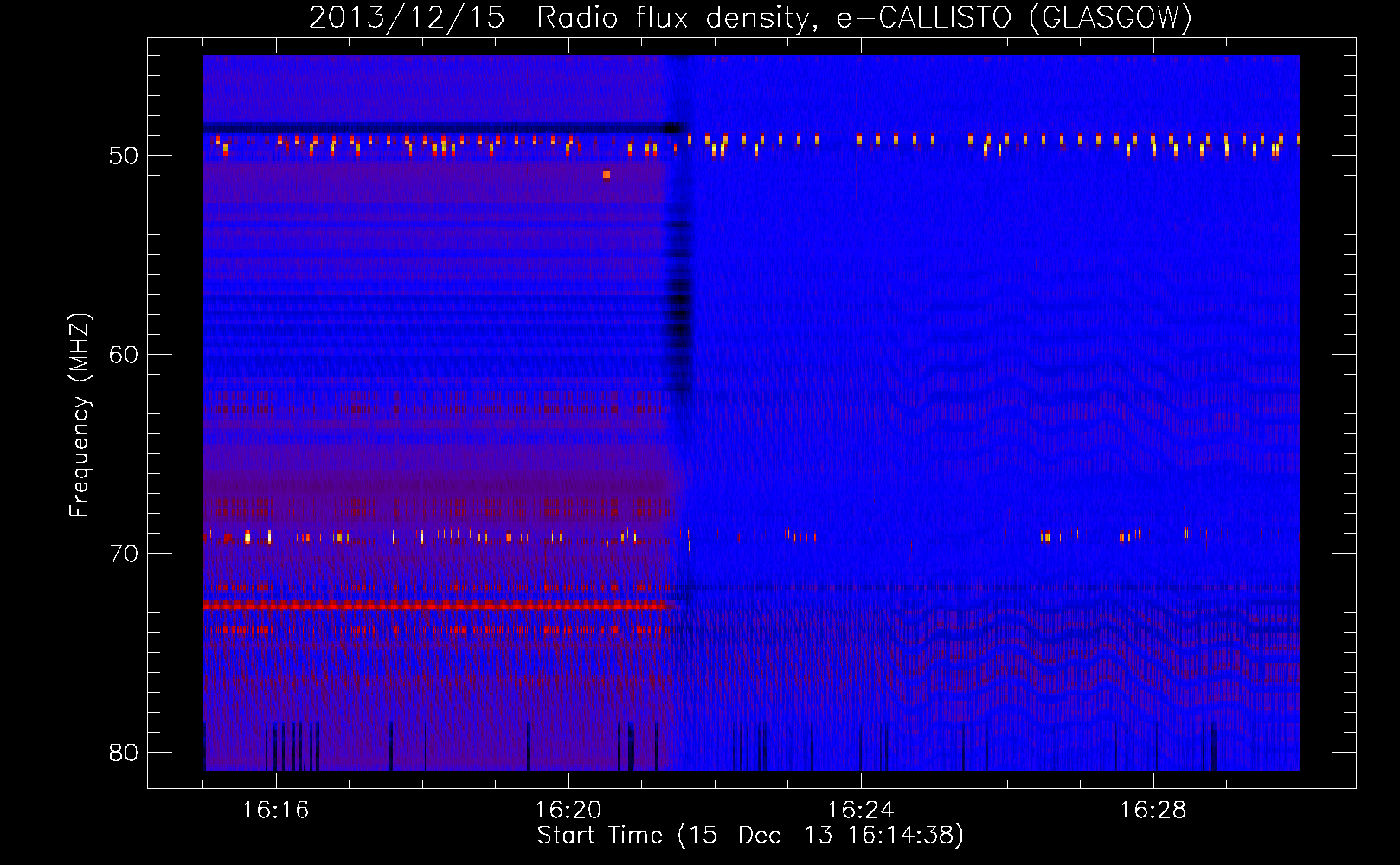The height and width of the screenshot is (865, 1400).
Task: Click the 50 frequency tick label
Action: point(124,156)
